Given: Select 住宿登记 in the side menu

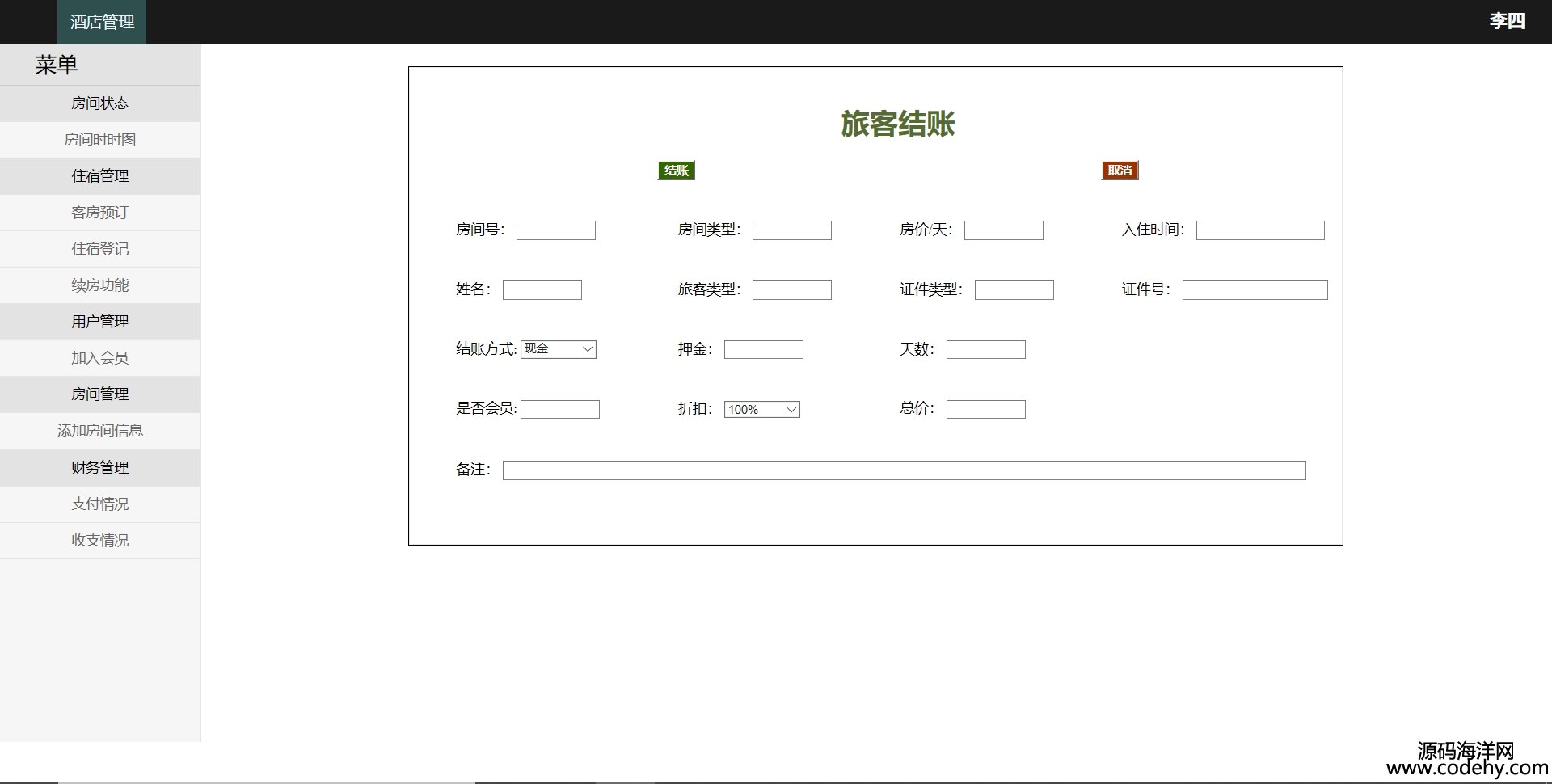Looking at the screenshot, I should point(99,249).
